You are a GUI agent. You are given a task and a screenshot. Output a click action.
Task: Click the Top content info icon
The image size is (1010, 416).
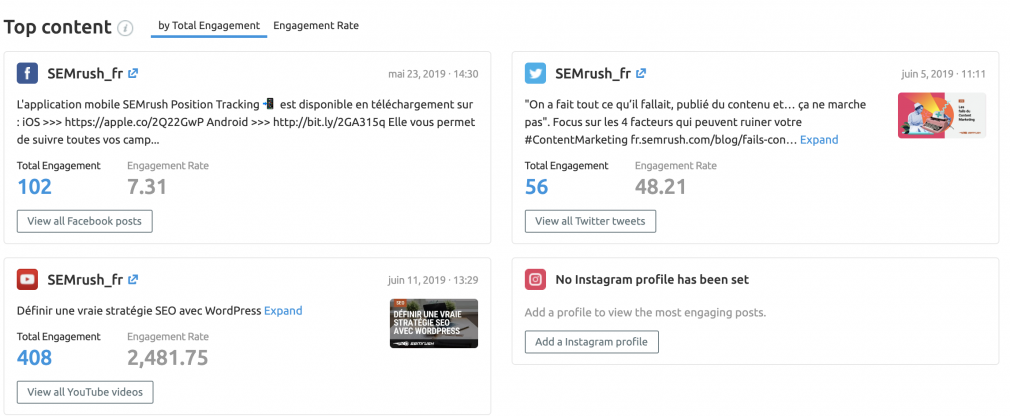click(x=126, y=28)
